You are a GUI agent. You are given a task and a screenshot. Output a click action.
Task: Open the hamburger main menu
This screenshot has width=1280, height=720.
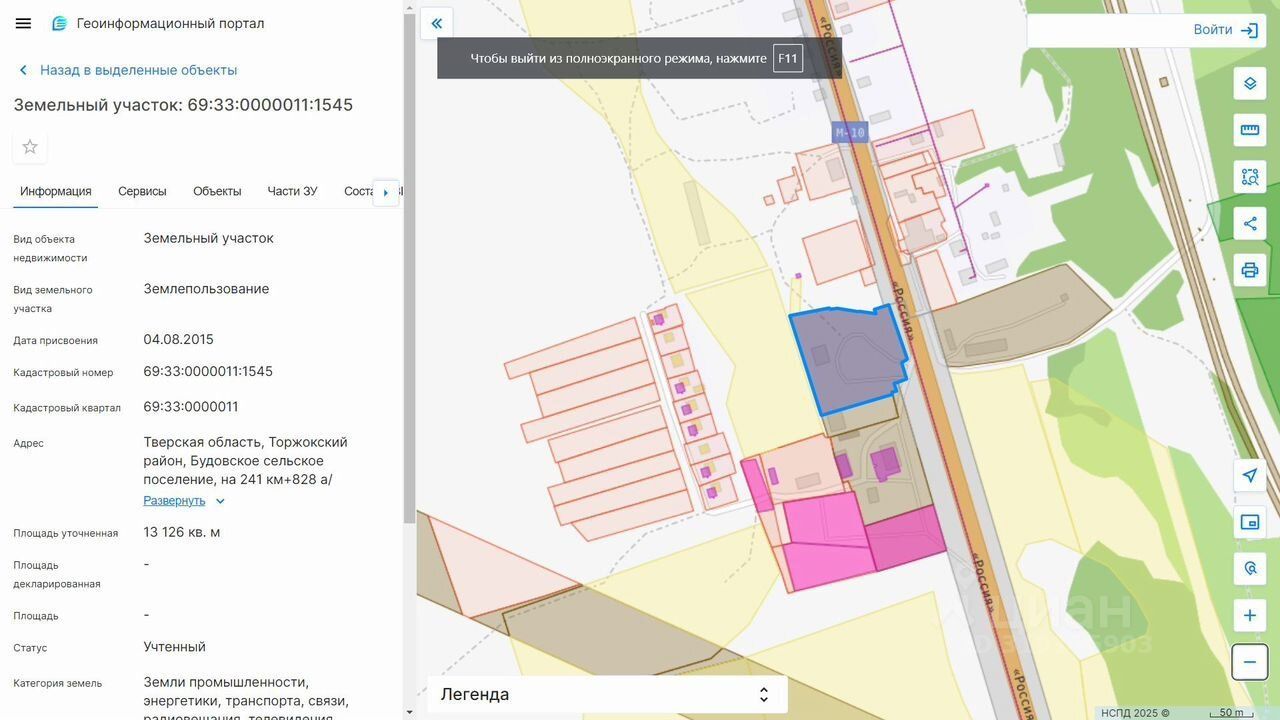tap(23, 23)
